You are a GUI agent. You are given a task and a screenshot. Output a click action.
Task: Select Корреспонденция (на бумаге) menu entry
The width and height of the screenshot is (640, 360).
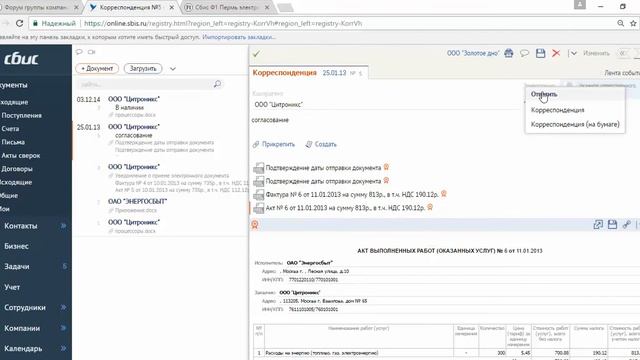[575, 124]
